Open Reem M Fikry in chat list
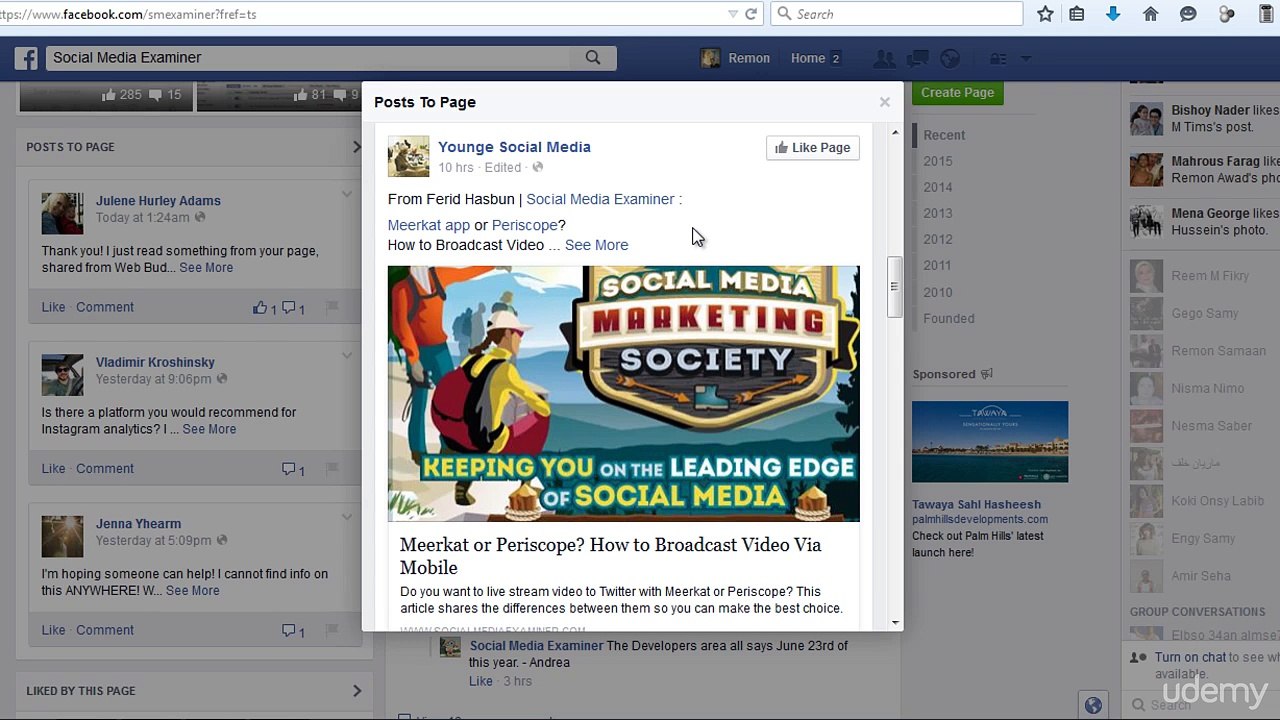1280x720 pixels. click(x=1210, y=276)
